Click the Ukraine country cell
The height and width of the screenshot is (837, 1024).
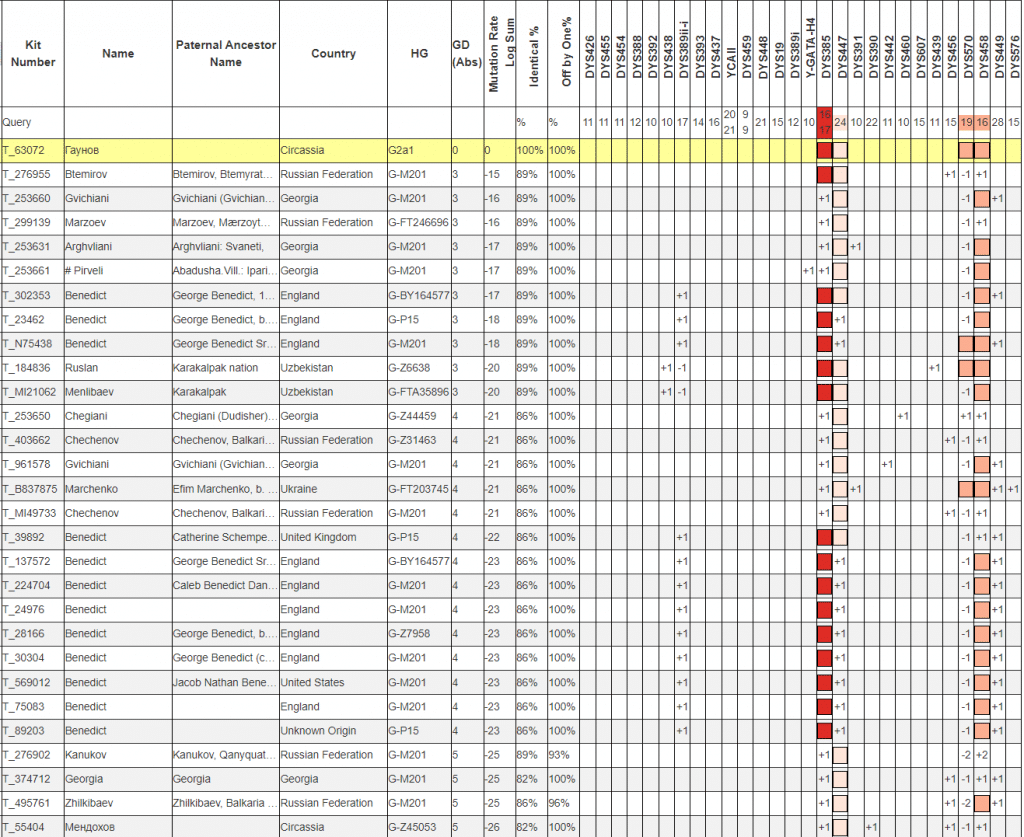pyautogui.click(x=299, y=489)
